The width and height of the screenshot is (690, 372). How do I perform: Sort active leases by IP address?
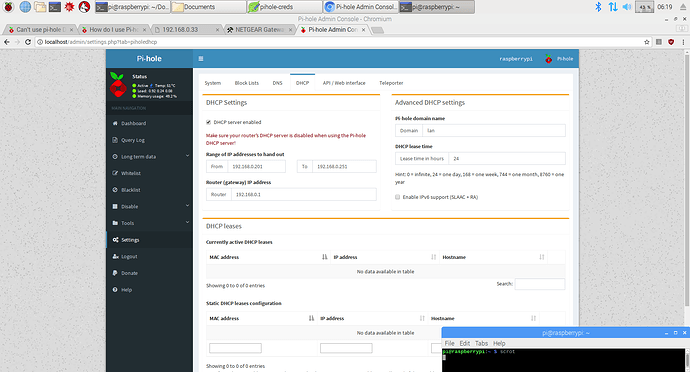coord(385,257)
